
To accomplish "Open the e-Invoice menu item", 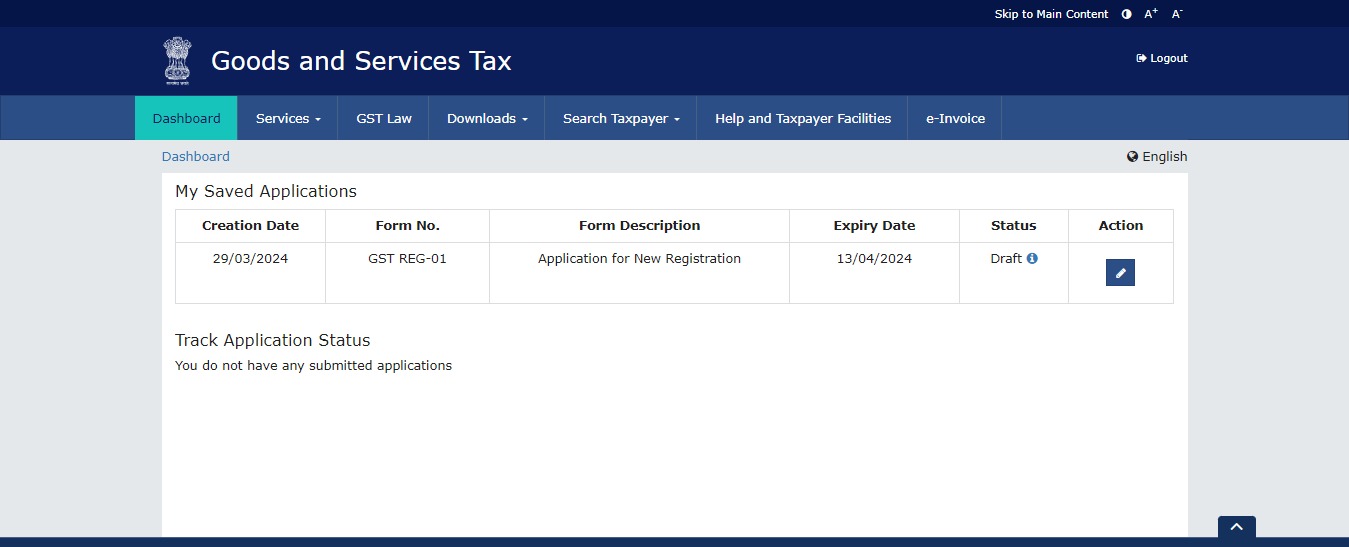I will 955,118.
